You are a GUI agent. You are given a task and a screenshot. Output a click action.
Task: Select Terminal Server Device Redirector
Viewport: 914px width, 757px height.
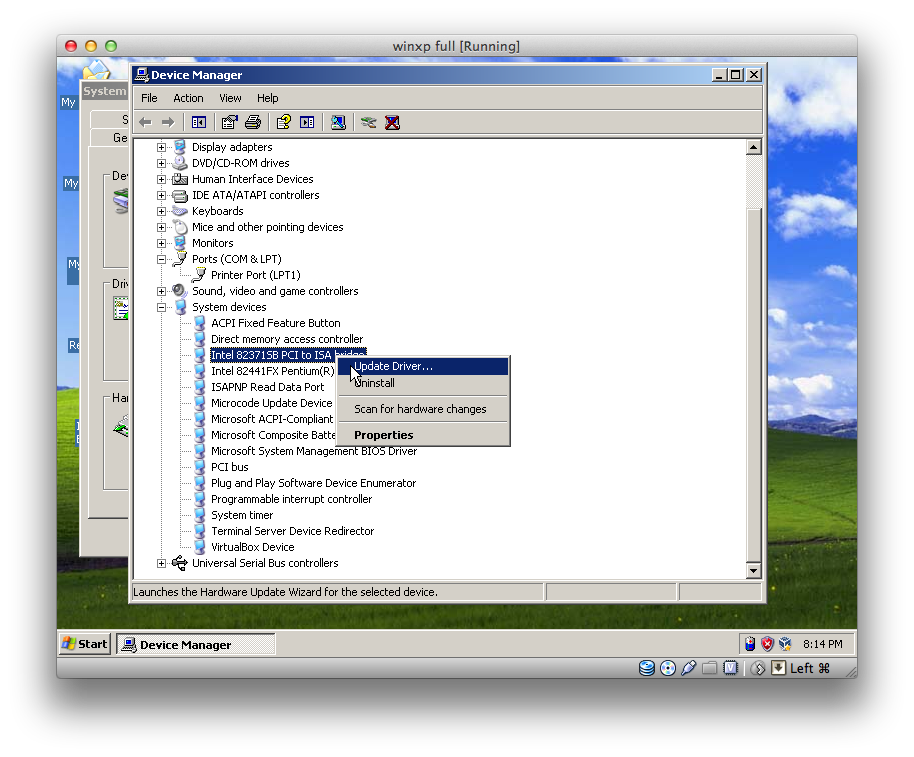(x=293, y=531)
